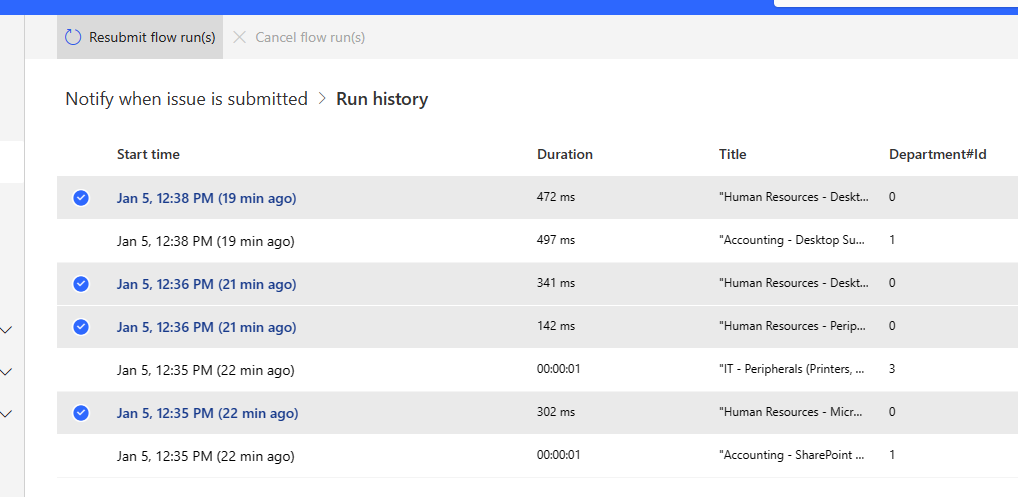Click Department#Id value 1 in the 497 ms row

pyautogui.click(x=892, y=240)
